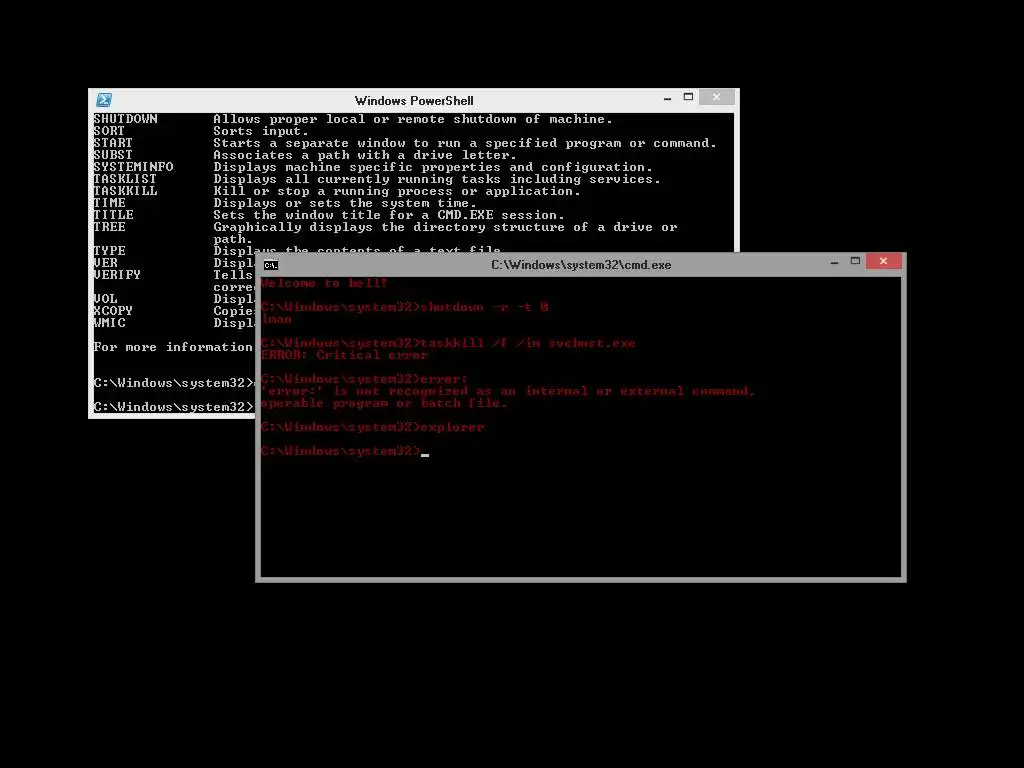This screenshot has width=1024, height=768.
Task: Click 'Displays or sets the system time' text
Action: [345, 203]
